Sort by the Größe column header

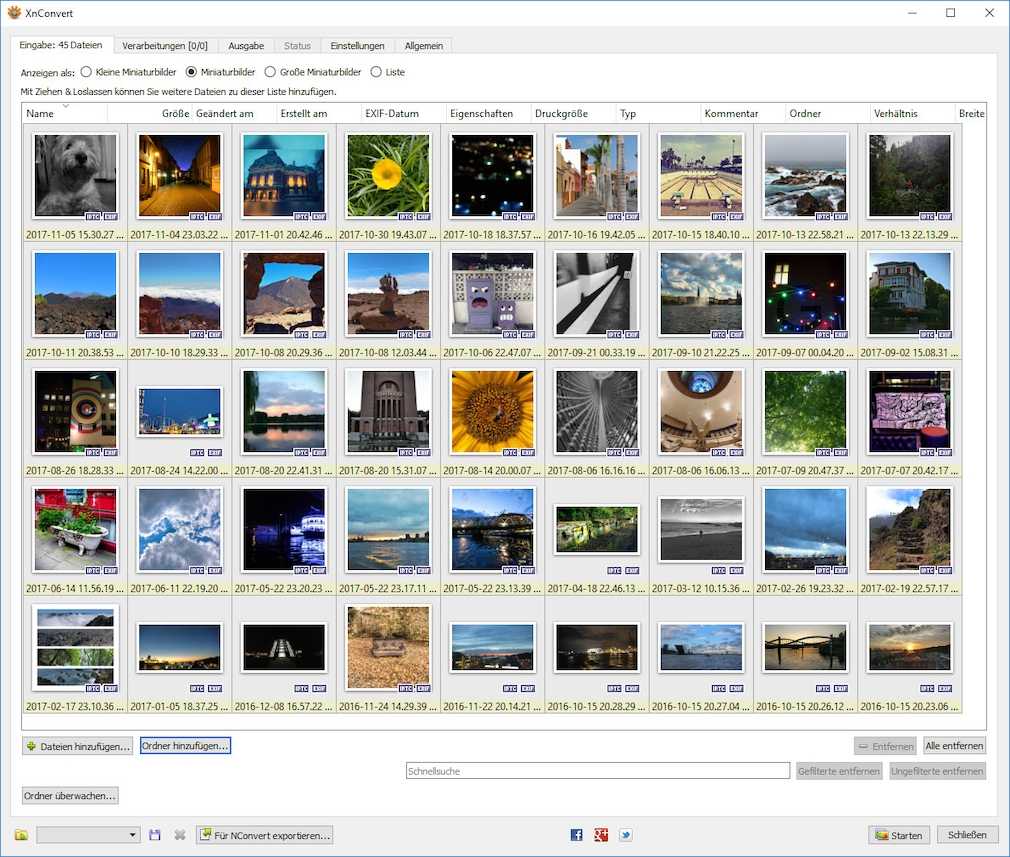[x=149, y=113]
